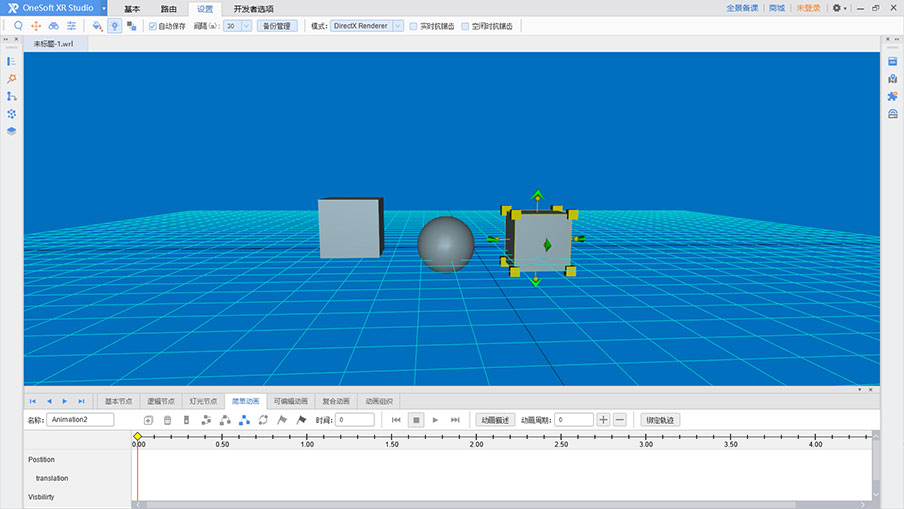The image size is (904, 509).
Task: Click the magnifier search icon in toolbar
Action: point(18,26)
